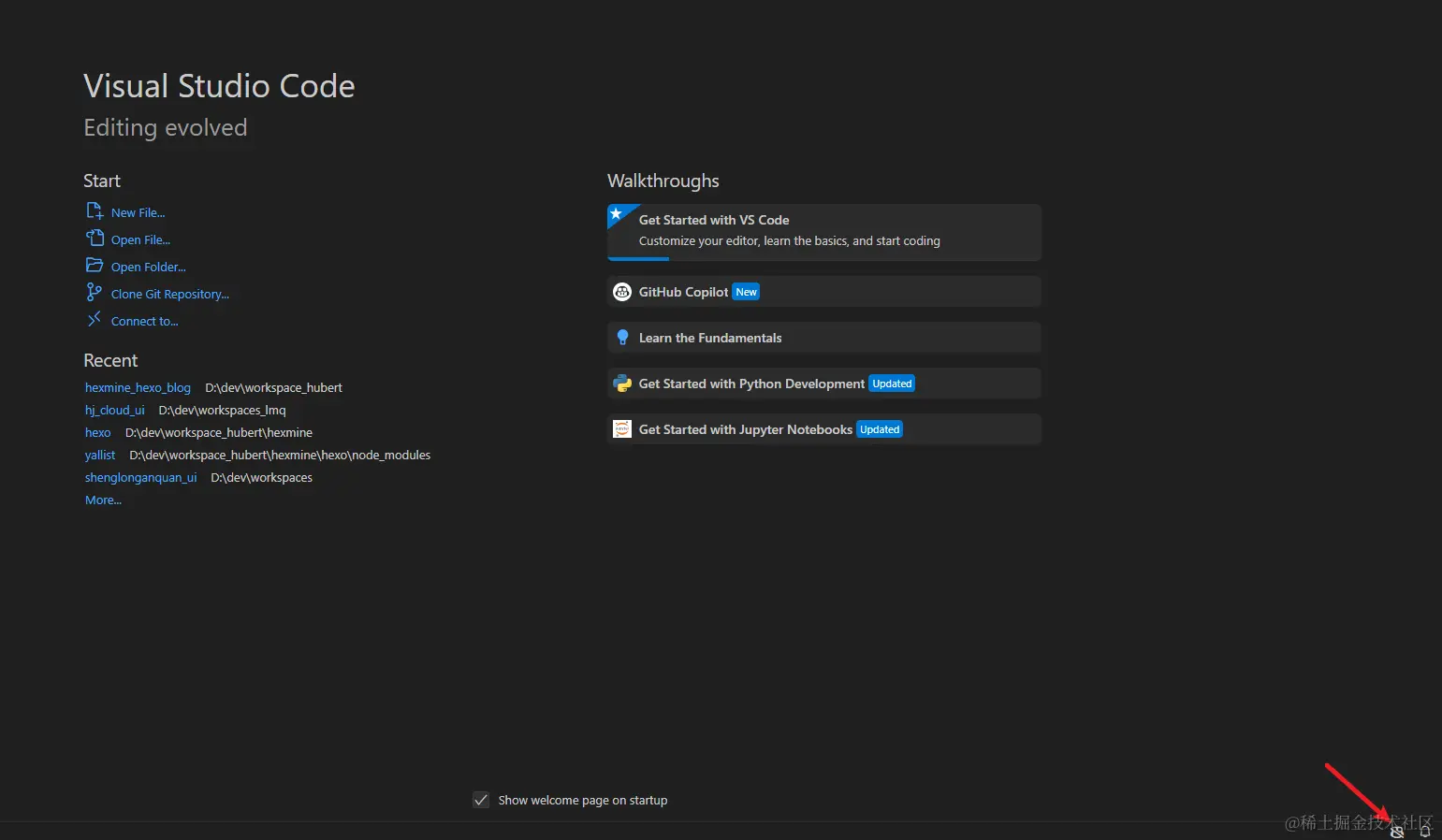Click path D:\dev\workspace_hubert\hexmine
Screen dimensions: 1442x840
[x=219, y=433]
